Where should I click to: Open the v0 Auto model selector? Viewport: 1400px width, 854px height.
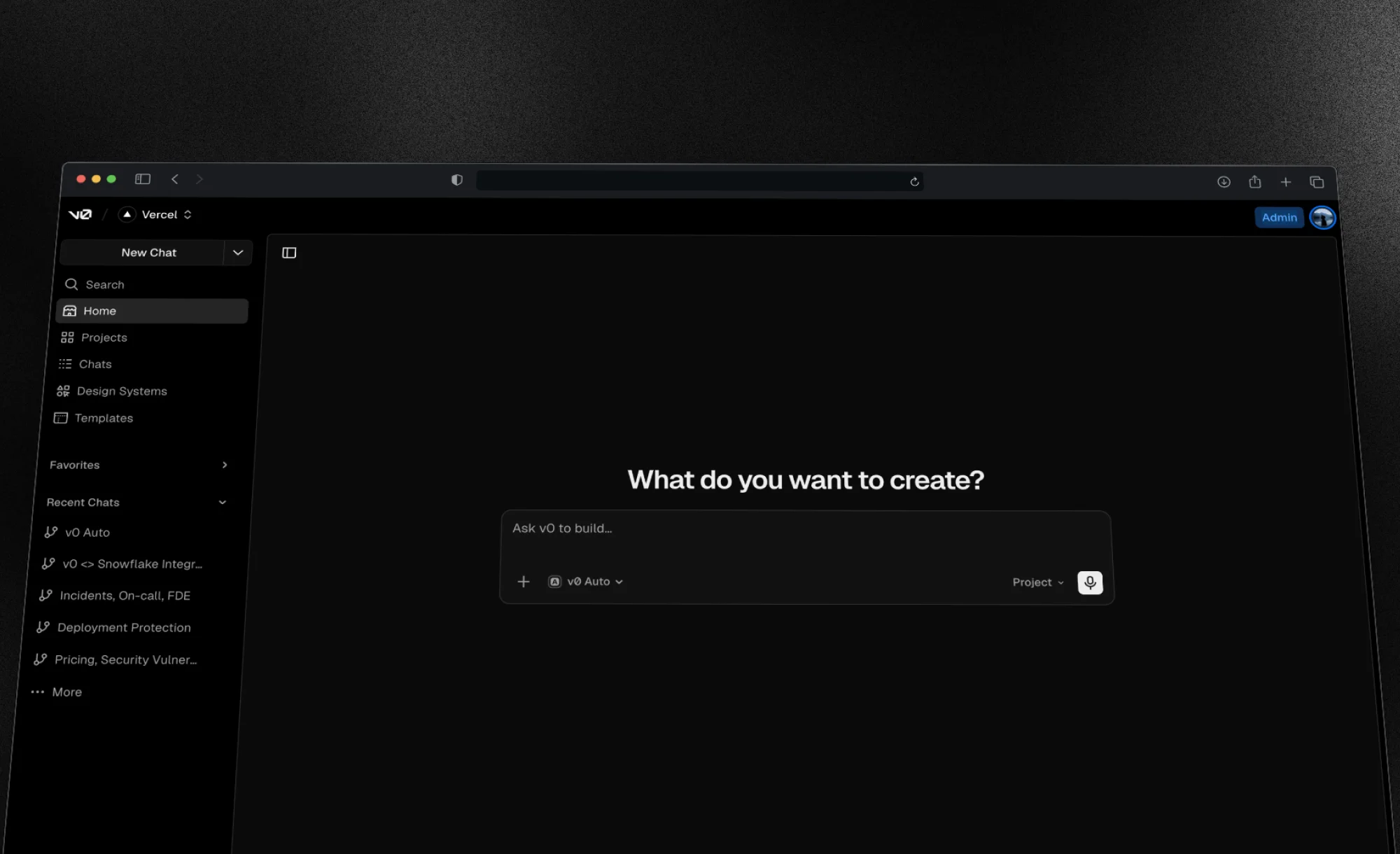586,582
